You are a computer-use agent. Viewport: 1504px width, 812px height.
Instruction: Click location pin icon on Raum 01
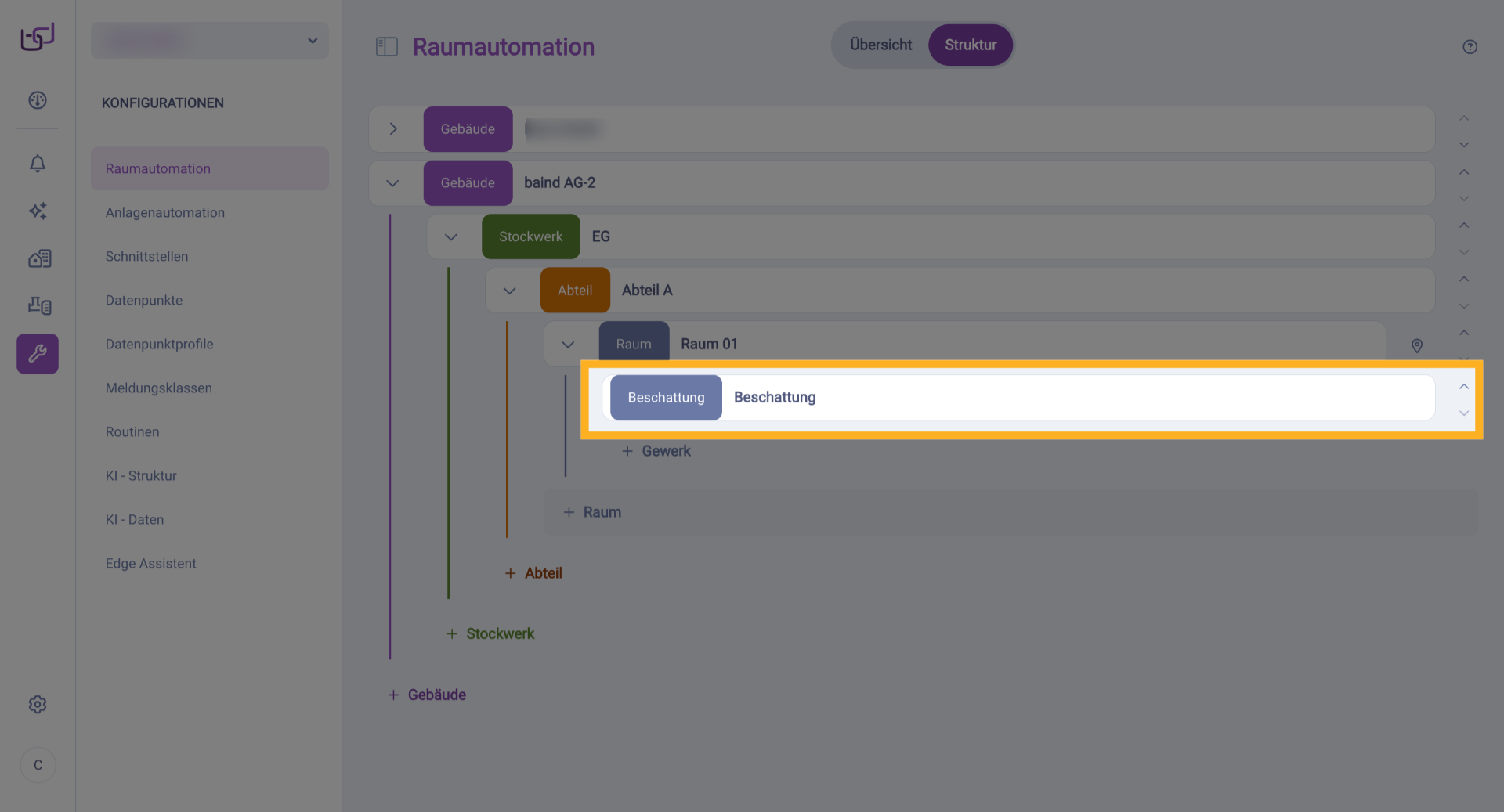coord(1416,345)
